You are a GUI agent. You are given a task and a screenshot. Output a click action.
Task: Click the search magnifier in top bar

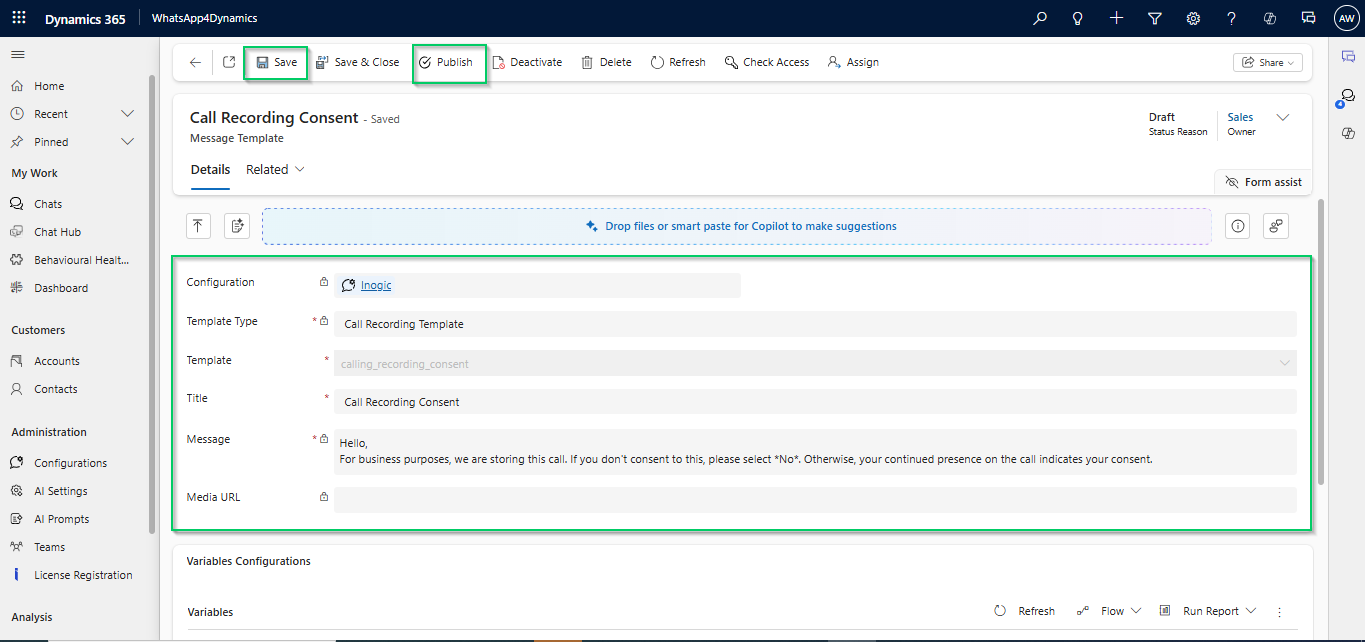[x=1040, y=18]
